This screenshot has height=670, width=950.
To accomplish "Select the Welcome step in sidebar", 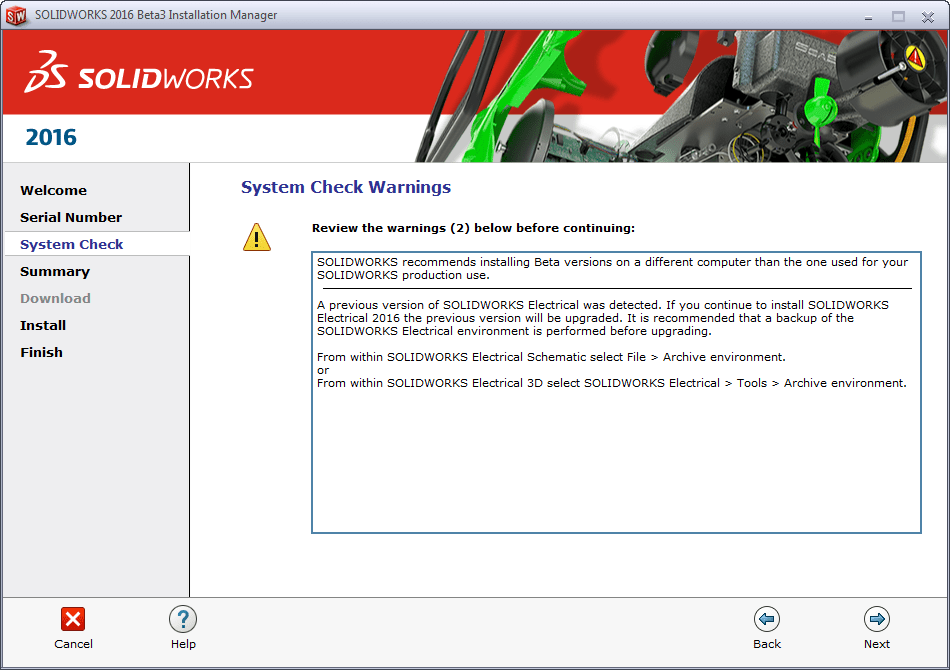I will 53,190.
